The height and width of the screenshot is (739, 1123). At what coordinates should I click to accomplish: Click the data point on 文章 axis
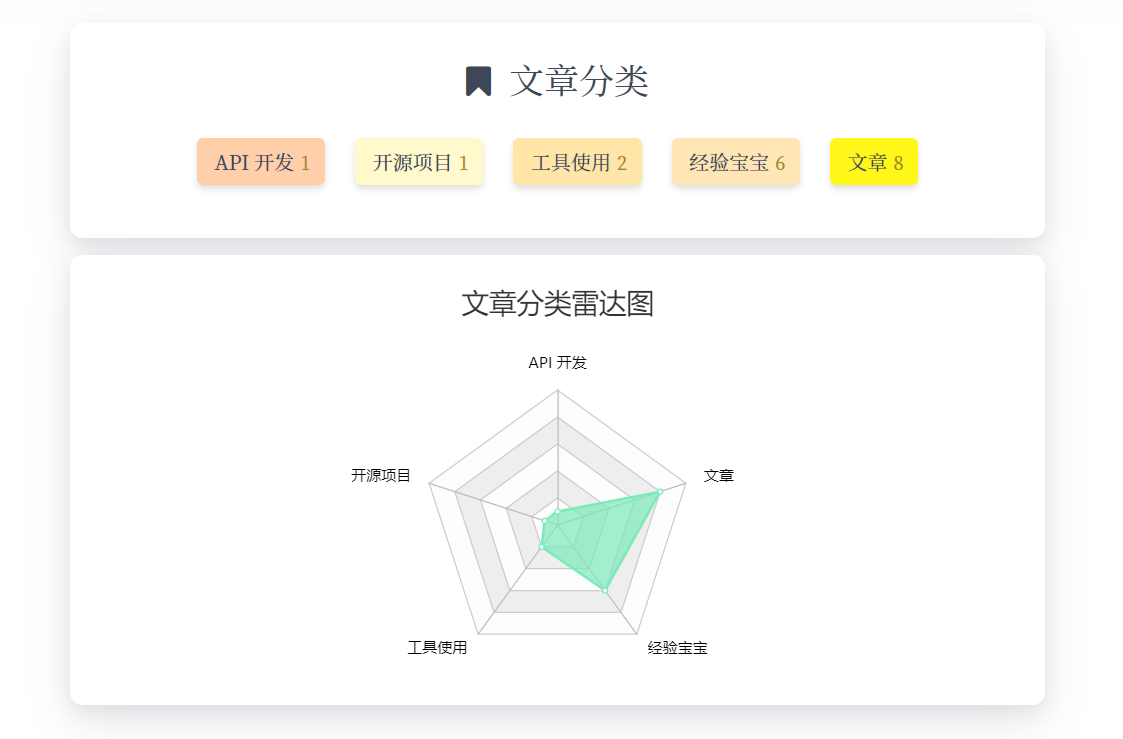pos(660,491)
